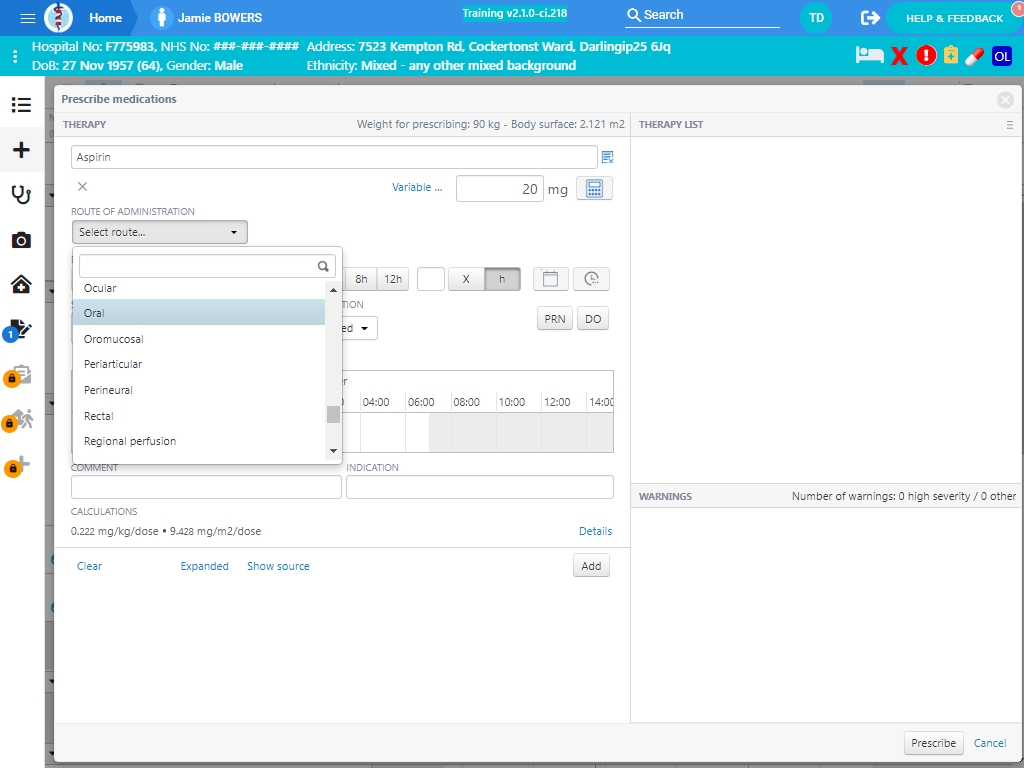Click the blue OL badge icon
1024x768 pixels.
[1002, 56]
